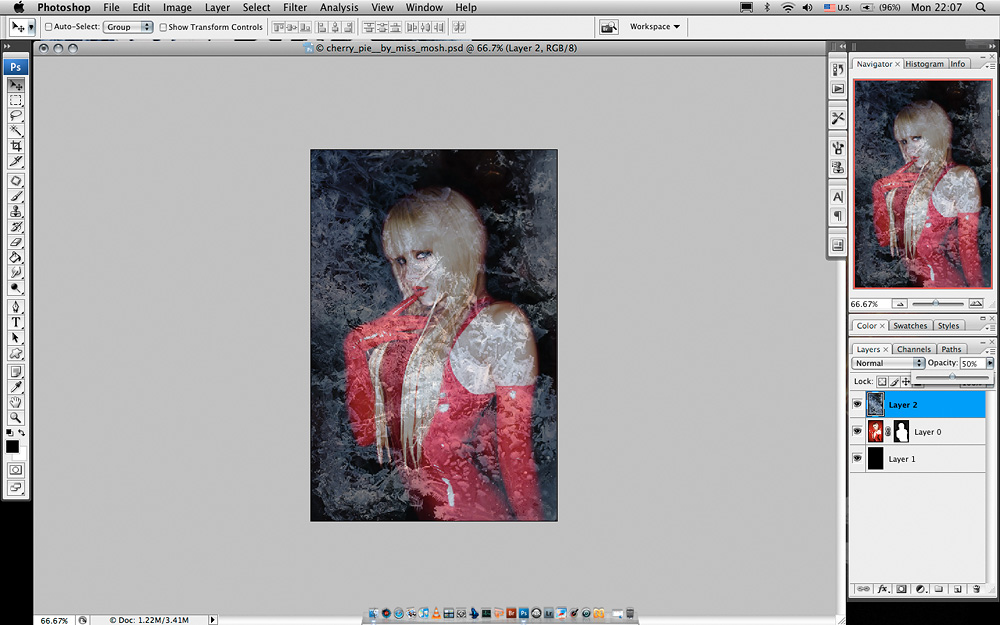
Task: Select the Notes tool
Action: pyautogui.click(x=16, y=372)
